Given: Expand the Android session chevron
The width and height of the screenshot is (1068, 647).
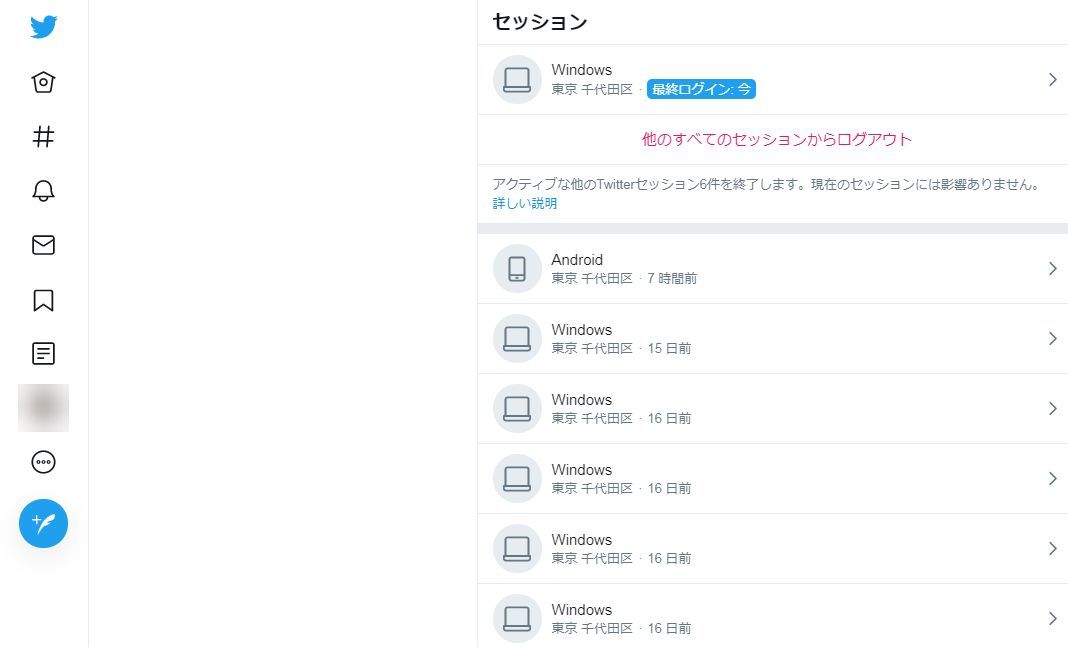Looking at the screenshot, I should click(x=1052, y=269).
